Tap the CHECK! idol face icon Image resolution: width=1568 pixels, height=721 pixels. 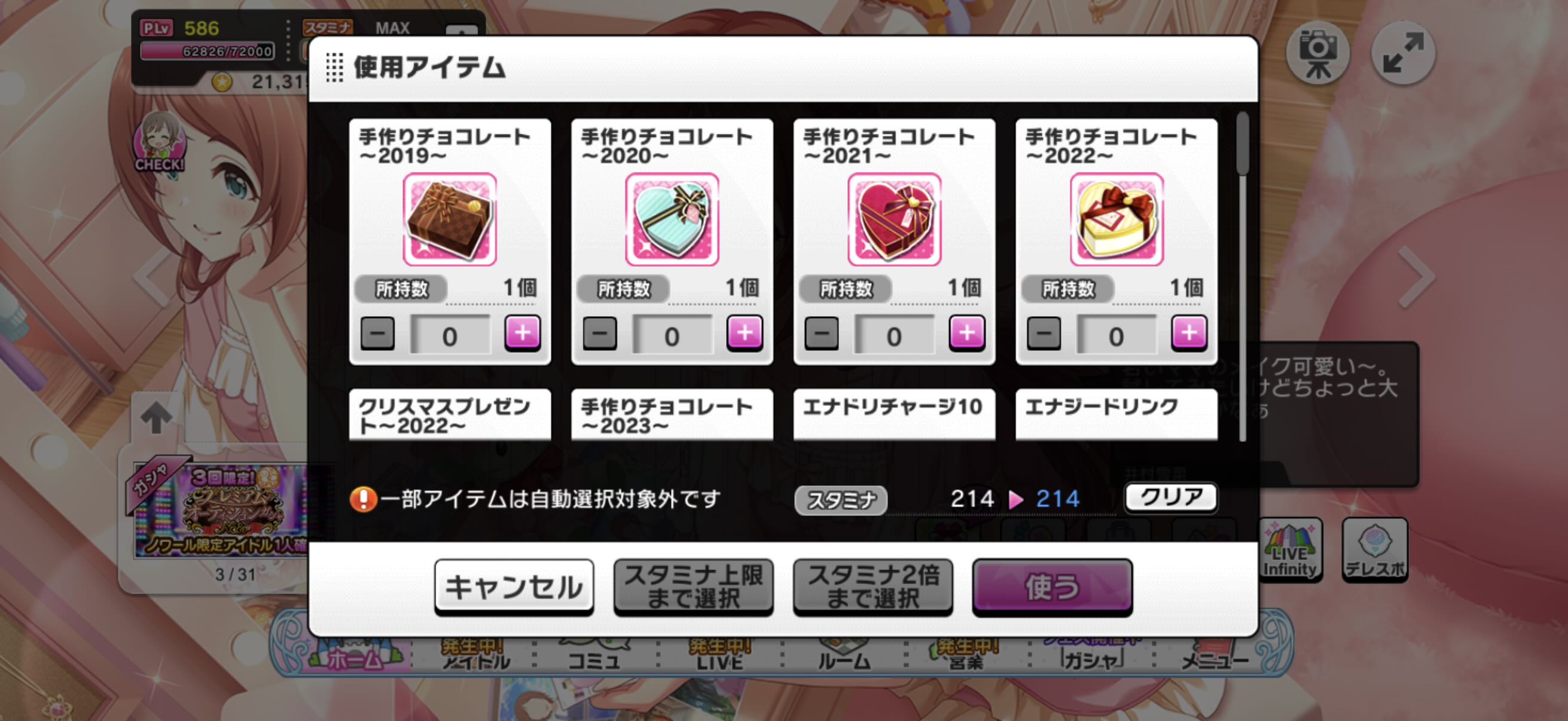159,142
